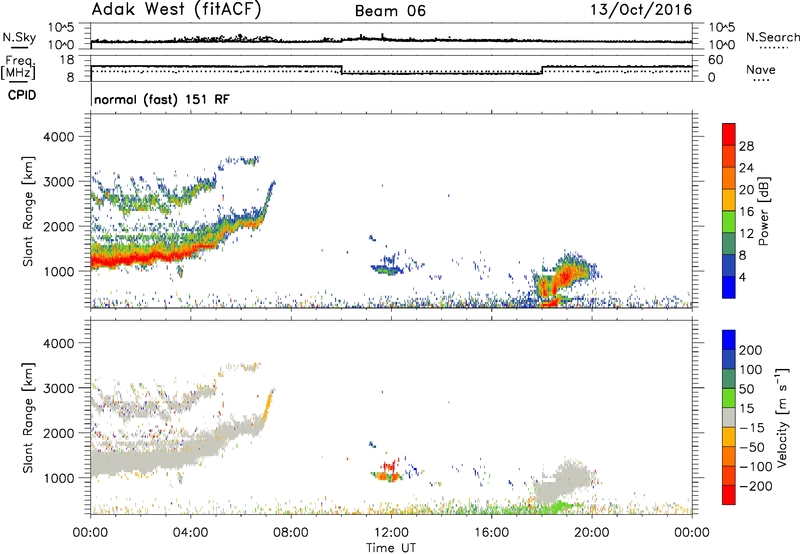This screenshot has width=800, height=554.
Task: Click the 'Time UT' axis label
Action: pyautogui.click(x=391, y=548)
